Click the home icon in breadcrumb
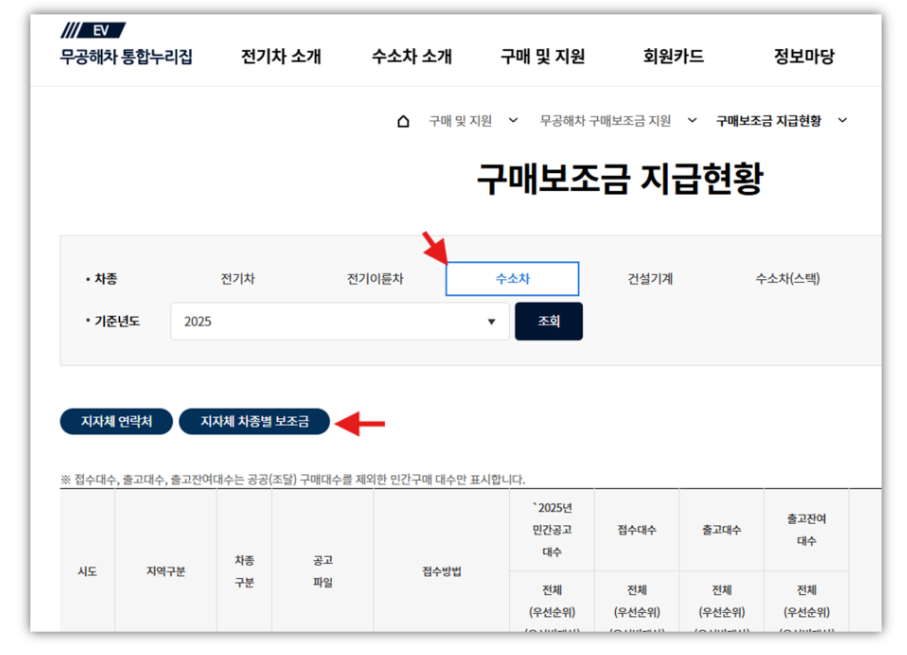Image resolution: width=907 pixels, height=655 pixels. point(403,121)
